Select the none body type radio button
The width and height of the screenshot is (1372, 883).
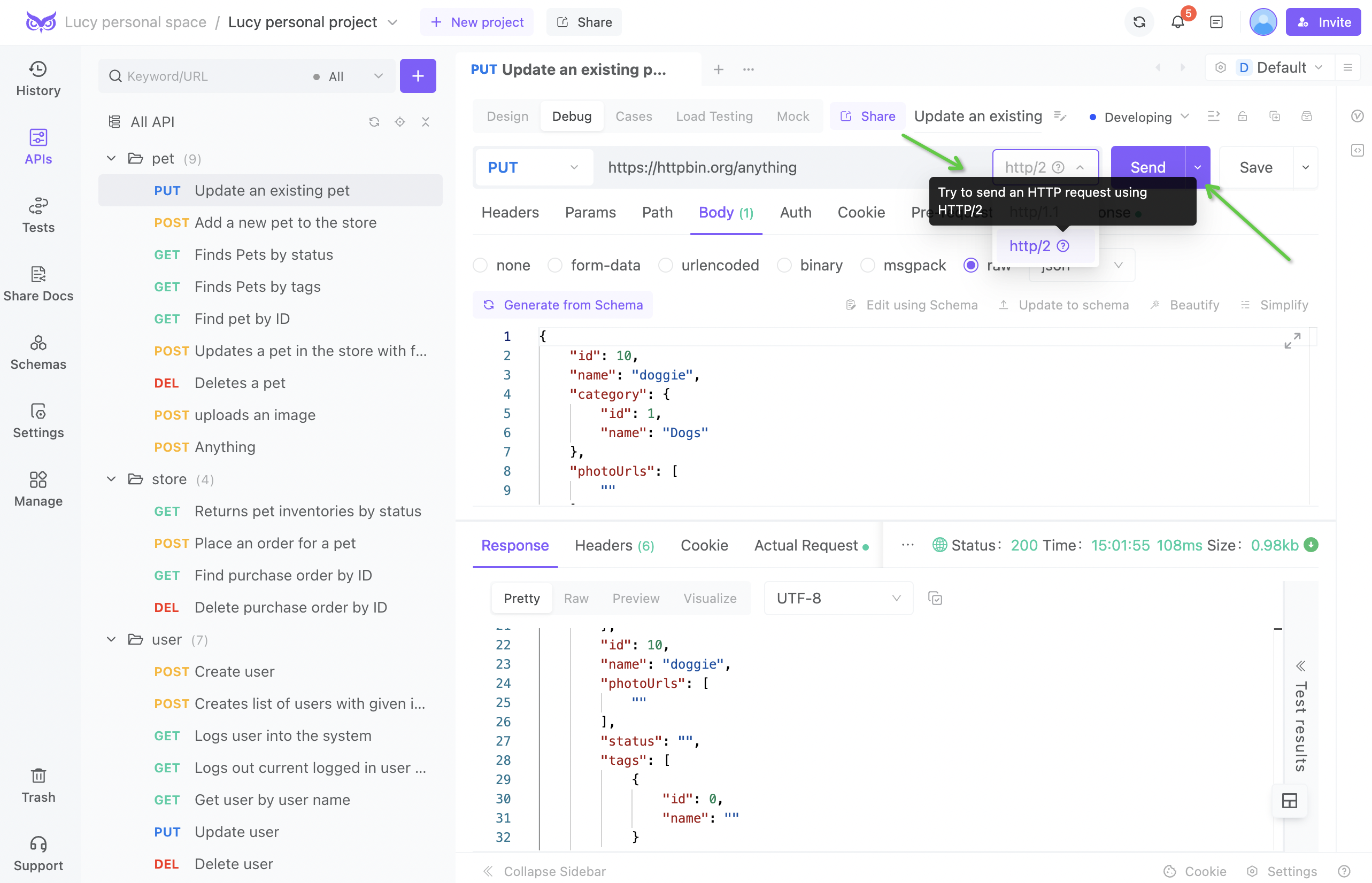pyautogui.click(x=481, y=265)
